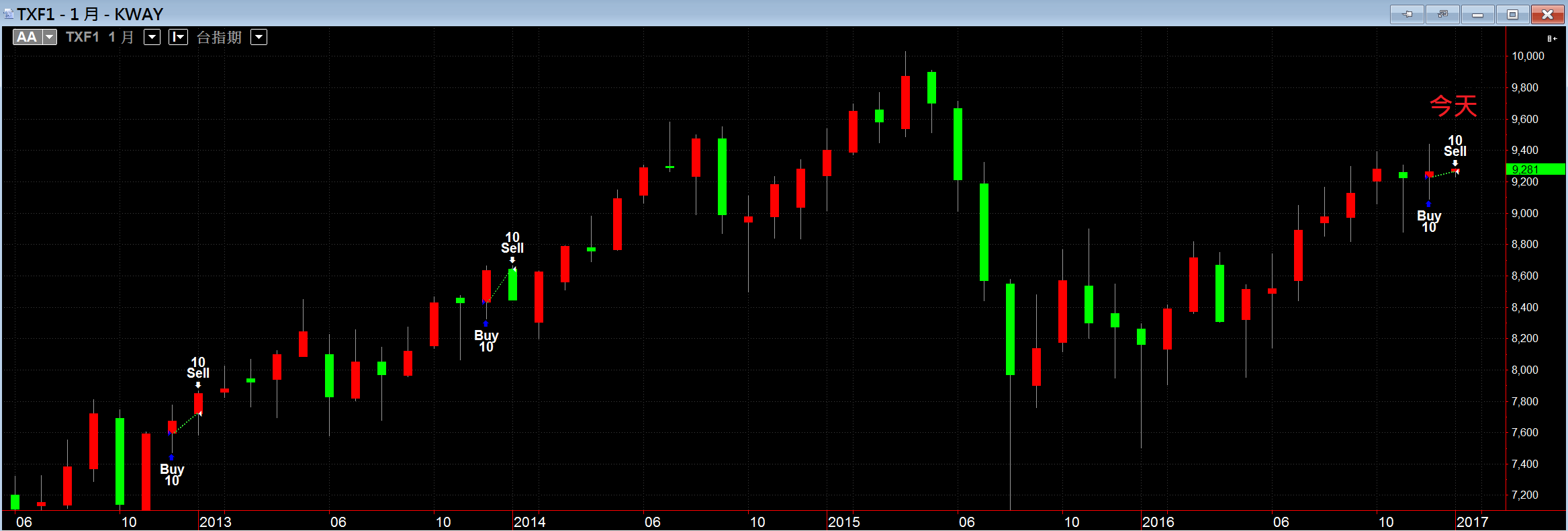
Task: Click the TXF1 symbol label
Action: [x=83, y=37]
